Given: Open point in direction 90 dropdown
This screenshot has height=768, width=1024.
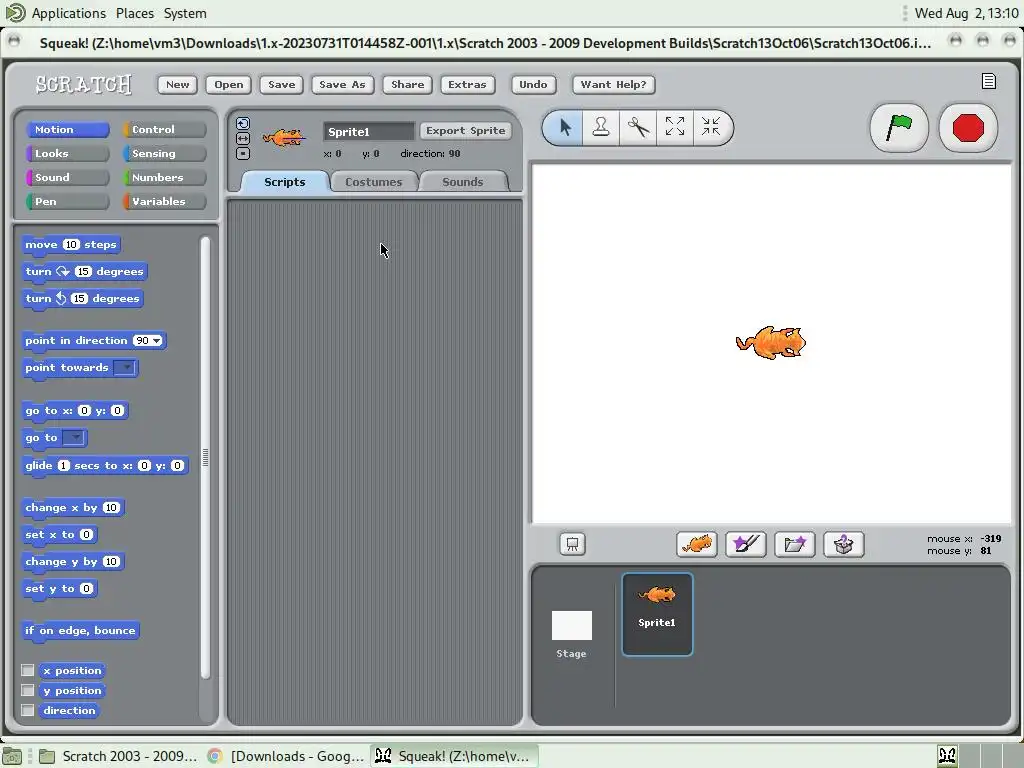Looking at the screenshot, I should click(x=157, y=341).
